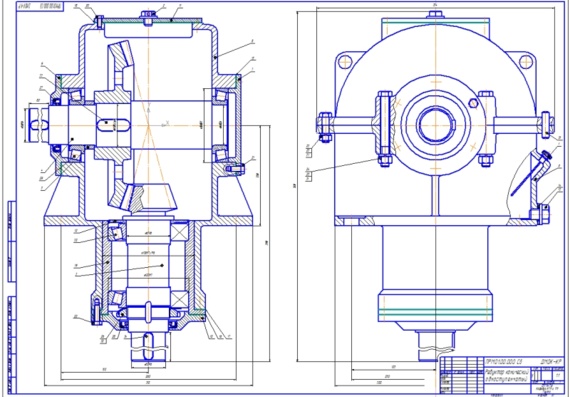Select the drain plug at the housing's lower right
Image resolution: width=570 pixels, height=397 pixels.
[x=543, y=214]
